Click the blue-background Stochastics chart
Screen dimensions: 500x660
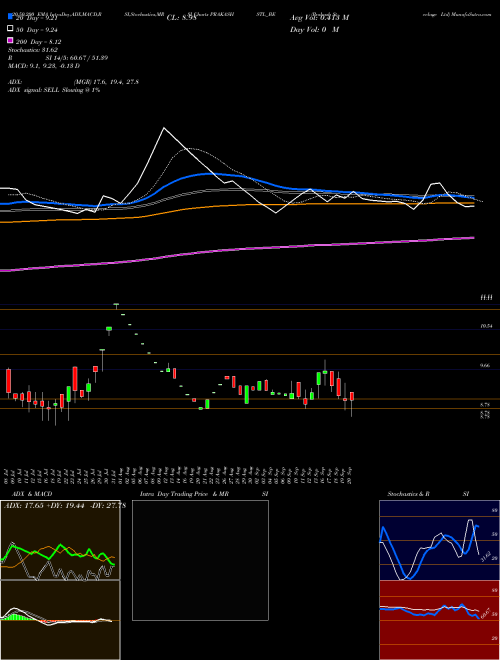coord(439,540)
